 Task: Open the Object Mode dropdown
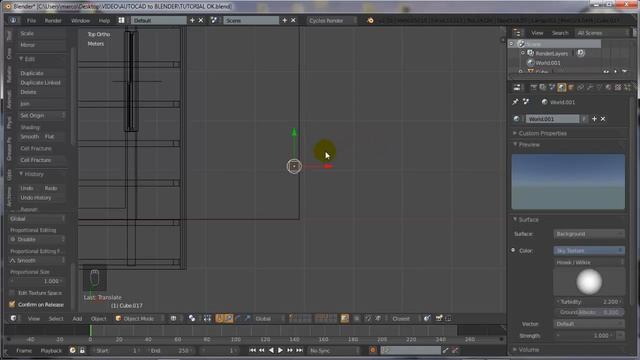pos(138,318)
